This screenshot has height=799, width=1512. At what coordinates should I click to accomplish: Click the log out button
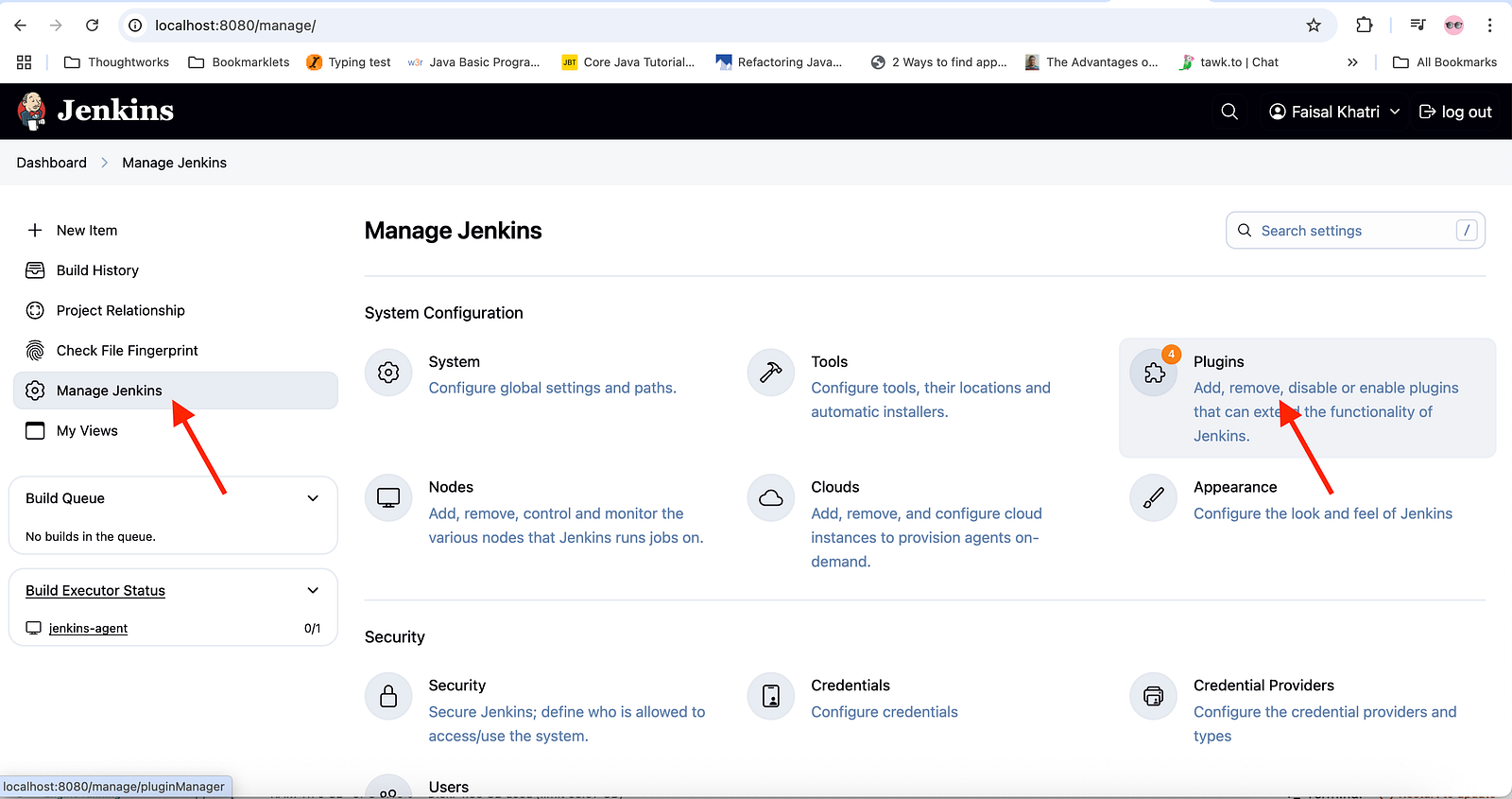pyautogui.click(x=1455, y=112)
